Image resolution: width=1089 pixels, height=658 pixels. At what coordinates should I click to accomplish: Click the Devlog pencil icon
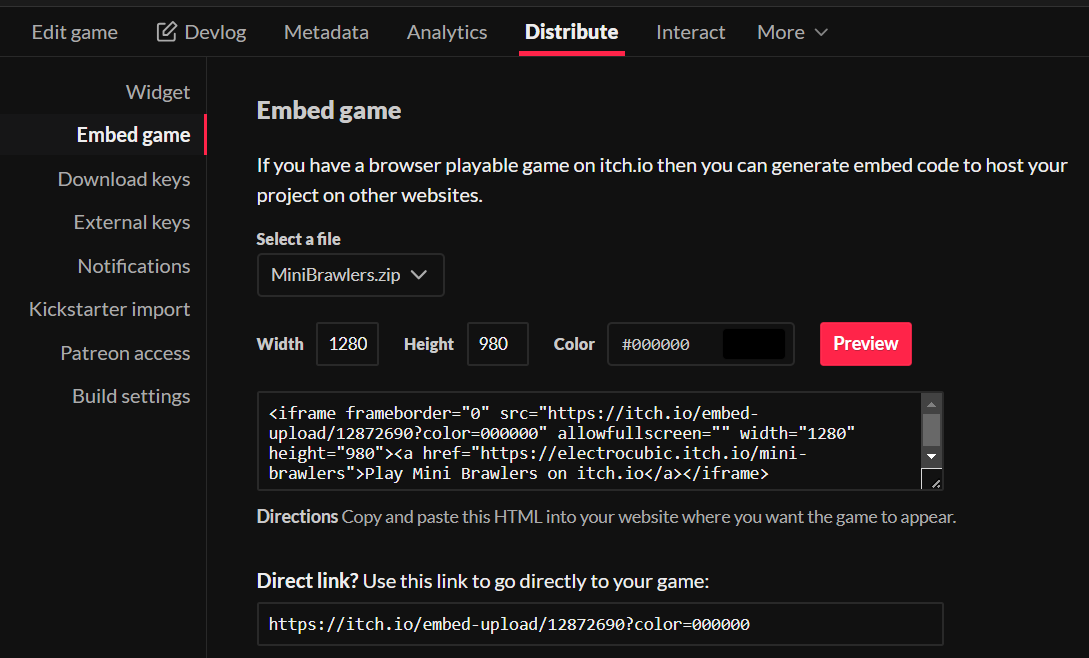click(166, 31)
